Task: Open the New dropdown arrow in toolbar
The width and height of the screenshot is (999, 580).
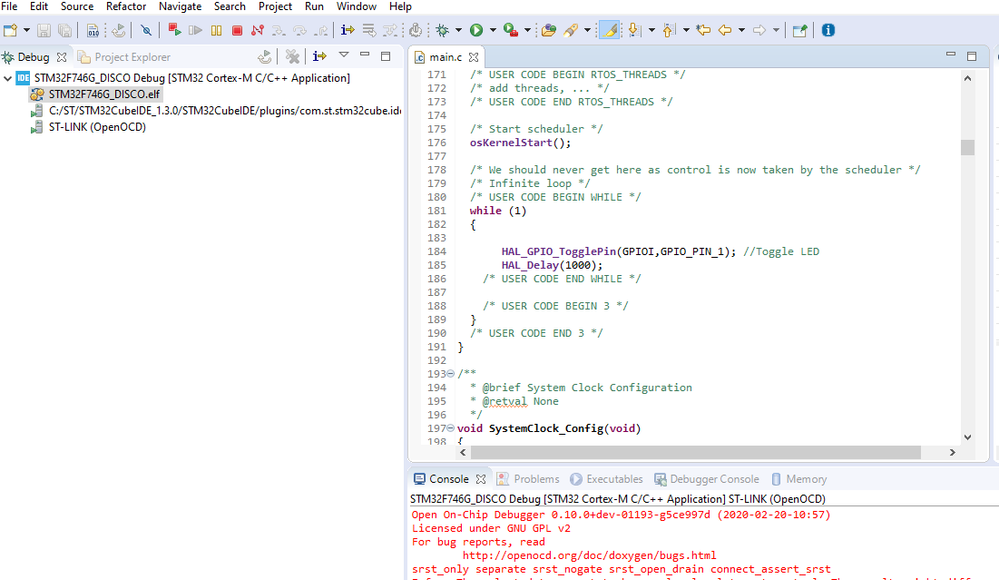Action: point(26,30)
